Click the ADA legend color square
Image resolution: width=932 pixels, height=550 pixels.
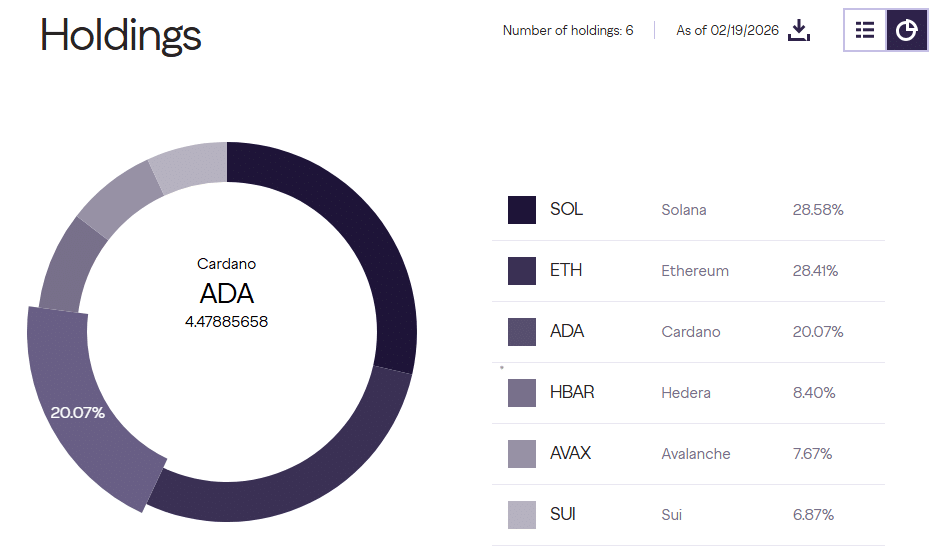(522, 332)
